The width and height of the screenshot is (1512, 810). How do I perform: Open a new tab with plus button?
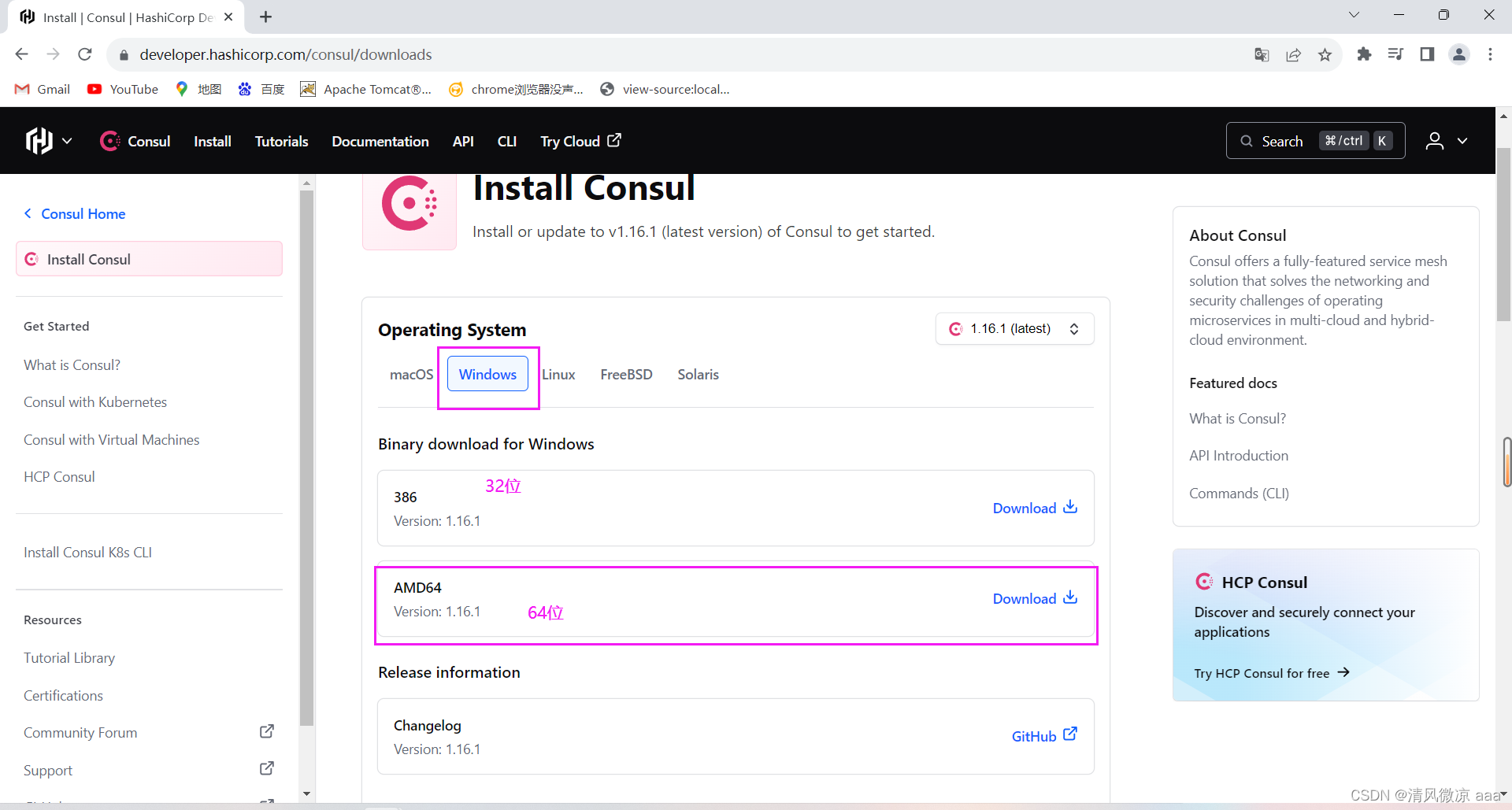pyautogui.click(x=266, y=17)
